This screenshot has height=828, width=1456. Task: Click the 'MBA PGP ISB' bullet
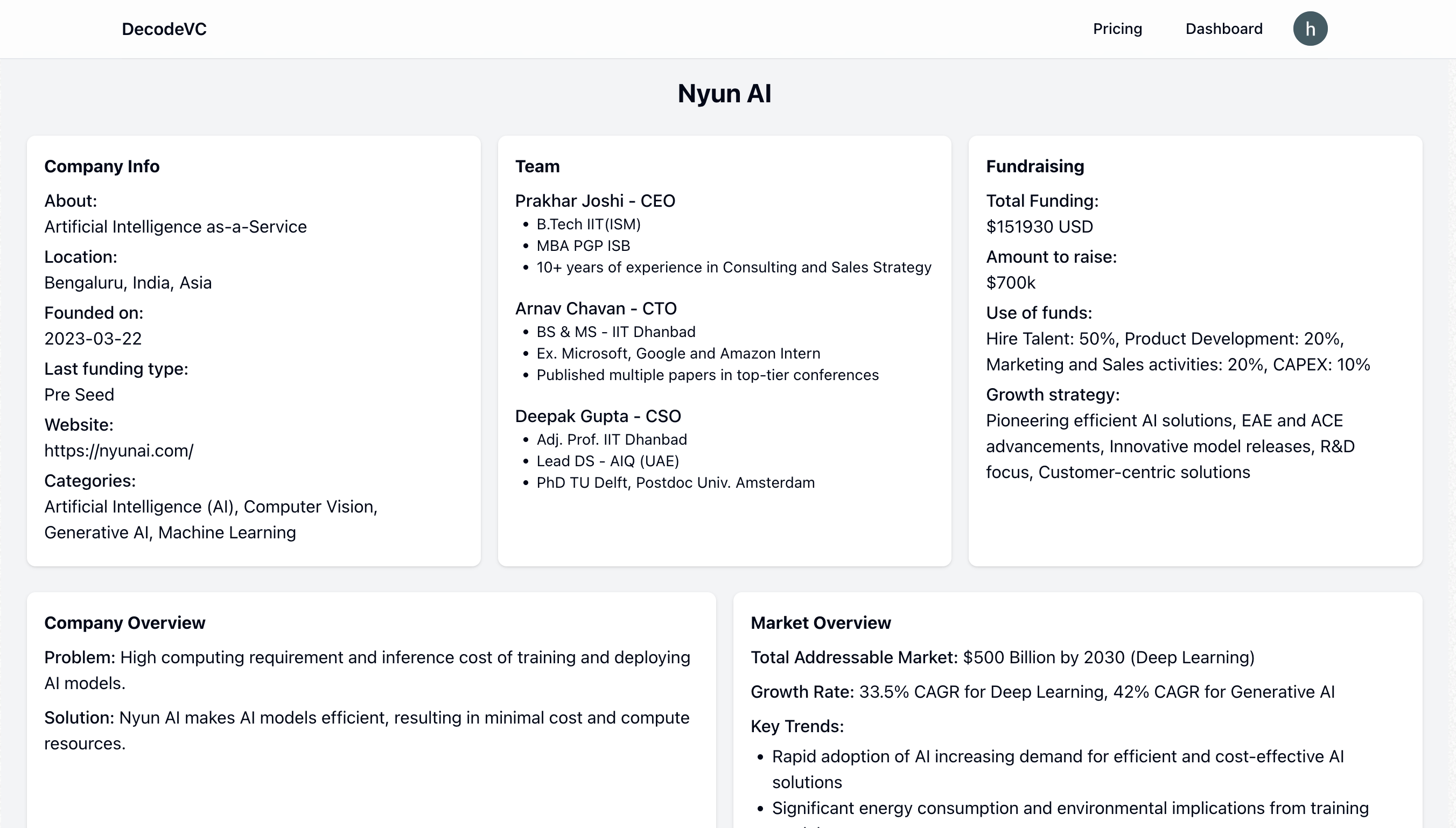pyautogui.click(x=583, y=245)
